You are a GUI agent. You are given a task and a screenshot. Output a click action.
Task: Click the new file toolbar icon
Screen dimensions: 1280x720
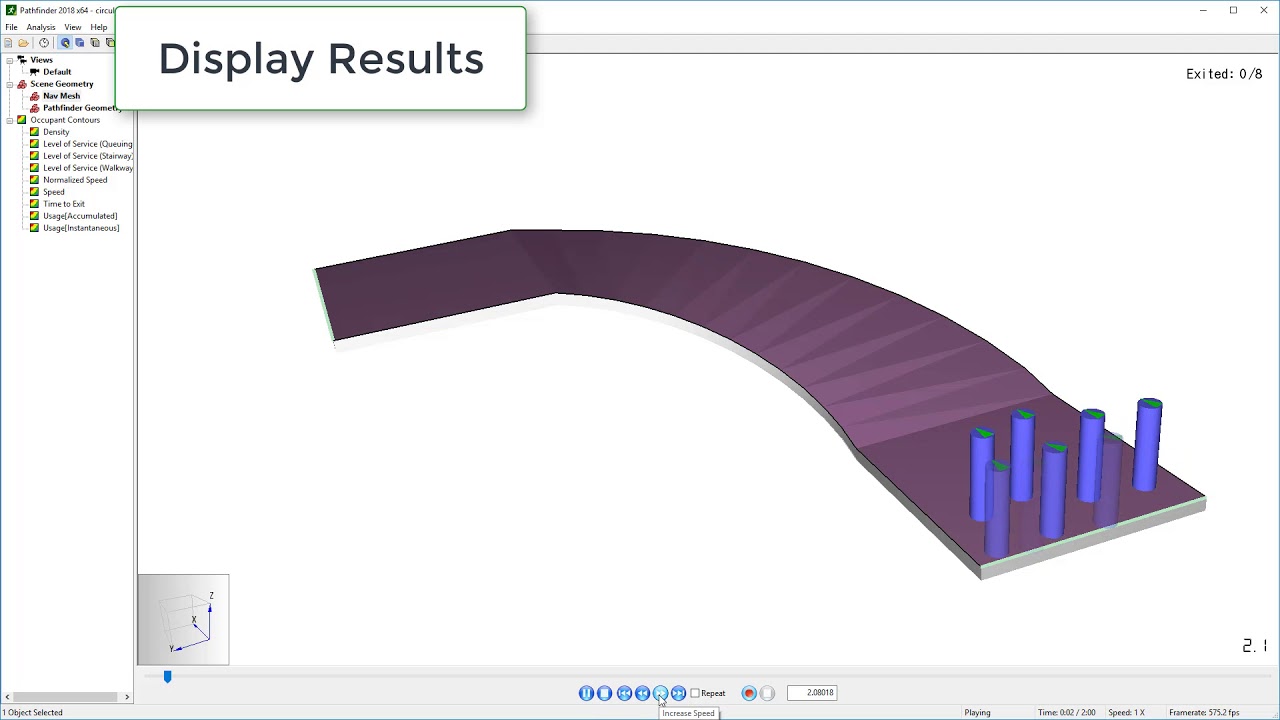pos(8,43)
